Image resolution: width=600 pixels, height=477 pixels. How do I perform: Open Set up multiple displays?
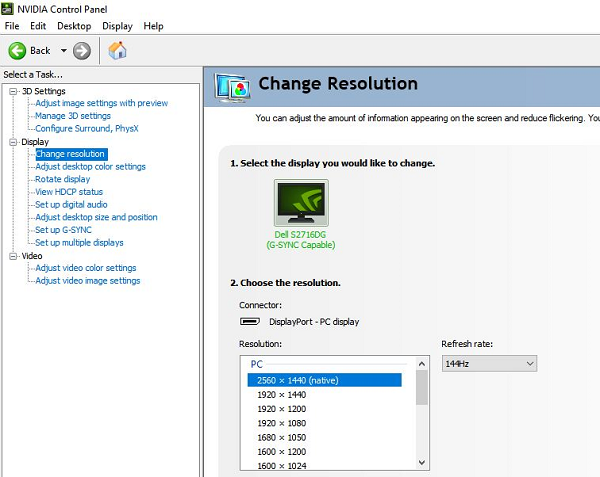[79, 243]
